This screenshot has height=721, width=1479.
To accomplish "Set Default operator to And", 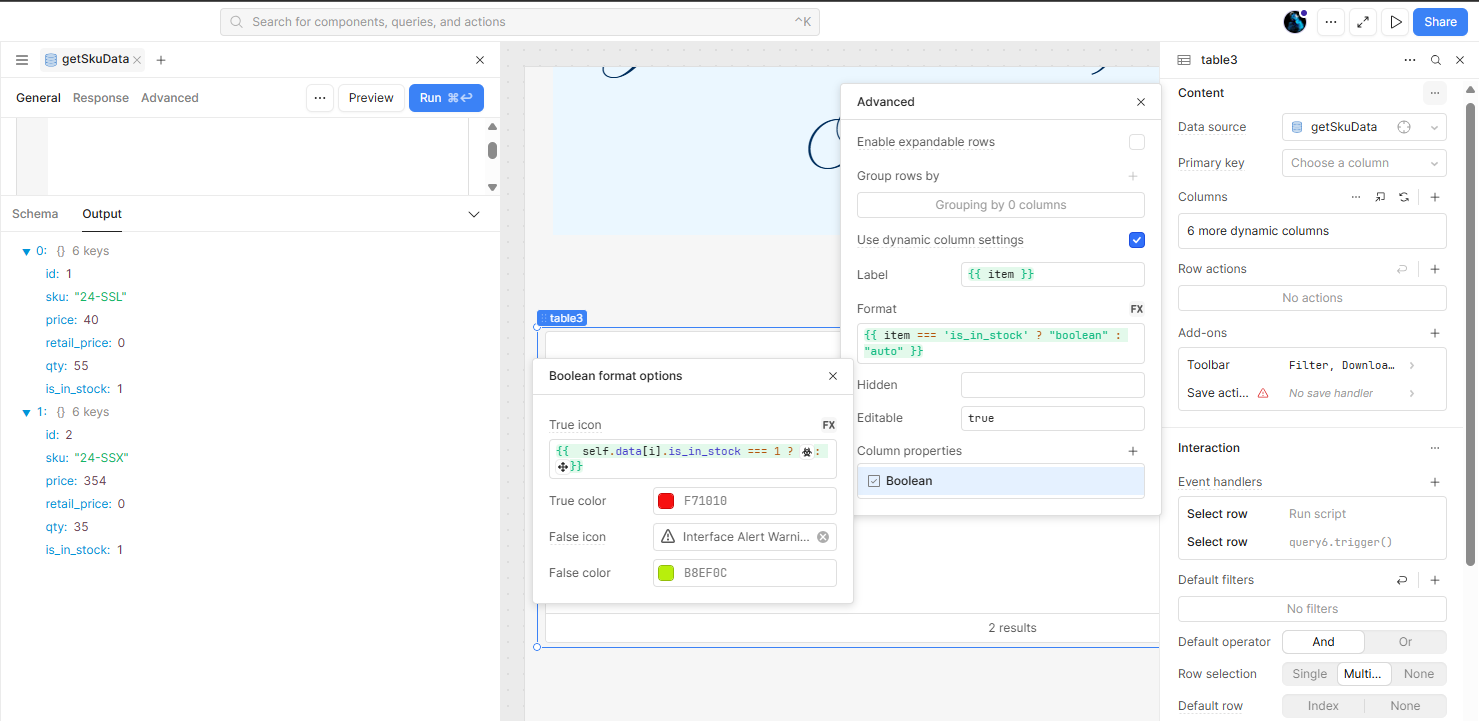I will tap(1323, 642).
